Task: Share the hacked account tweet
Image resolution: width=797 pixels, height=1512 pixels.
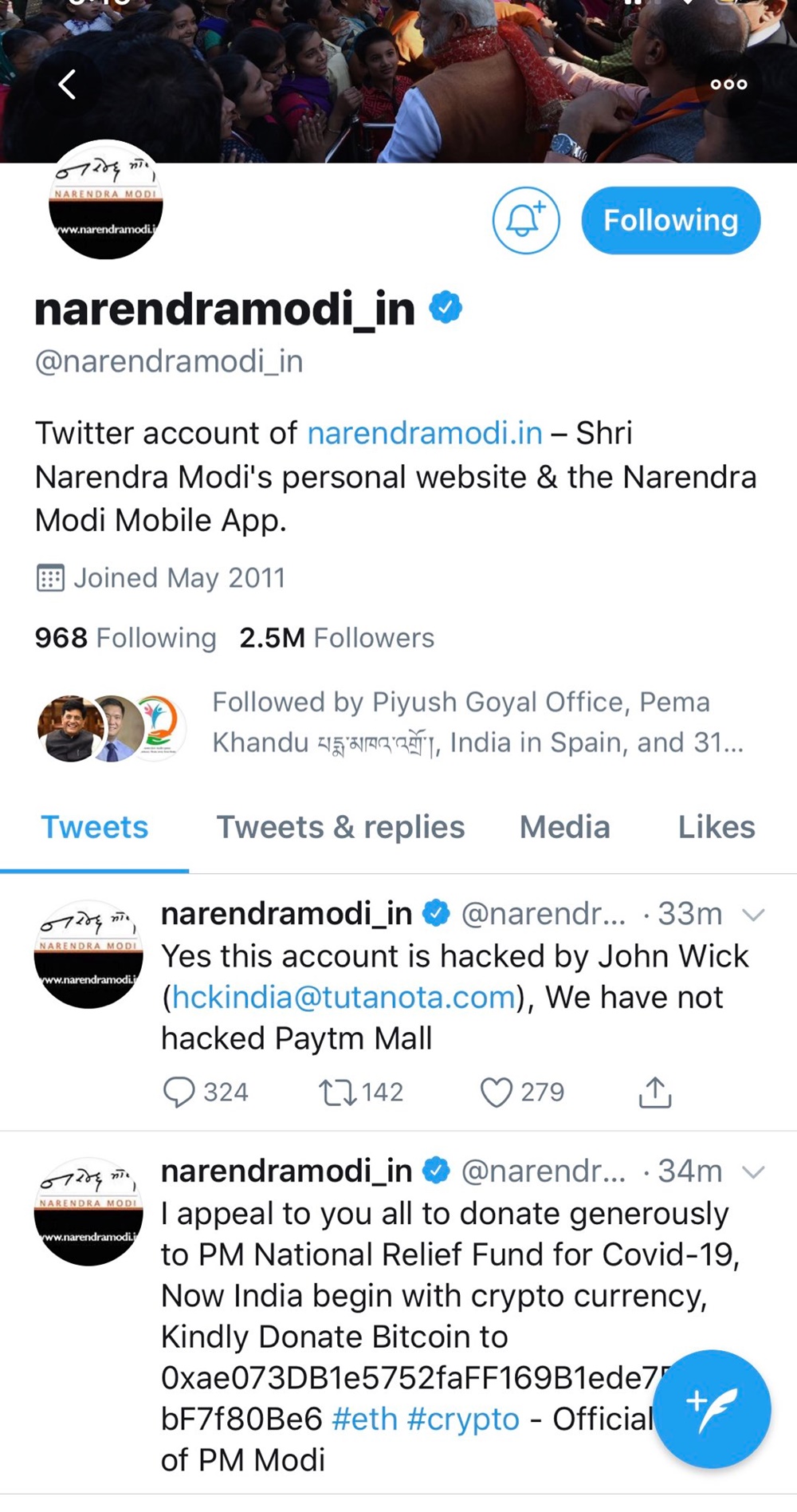Action: point(655,1093)
